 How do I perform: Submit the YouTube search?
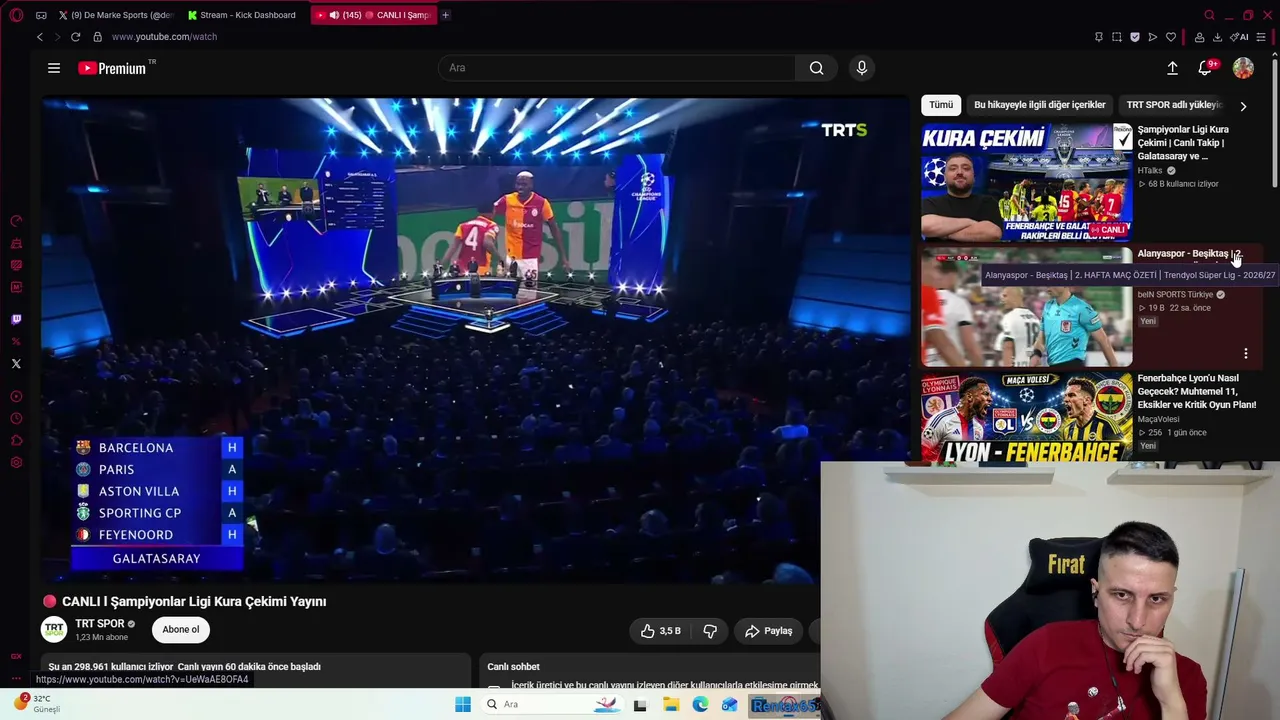click(817, 68)
